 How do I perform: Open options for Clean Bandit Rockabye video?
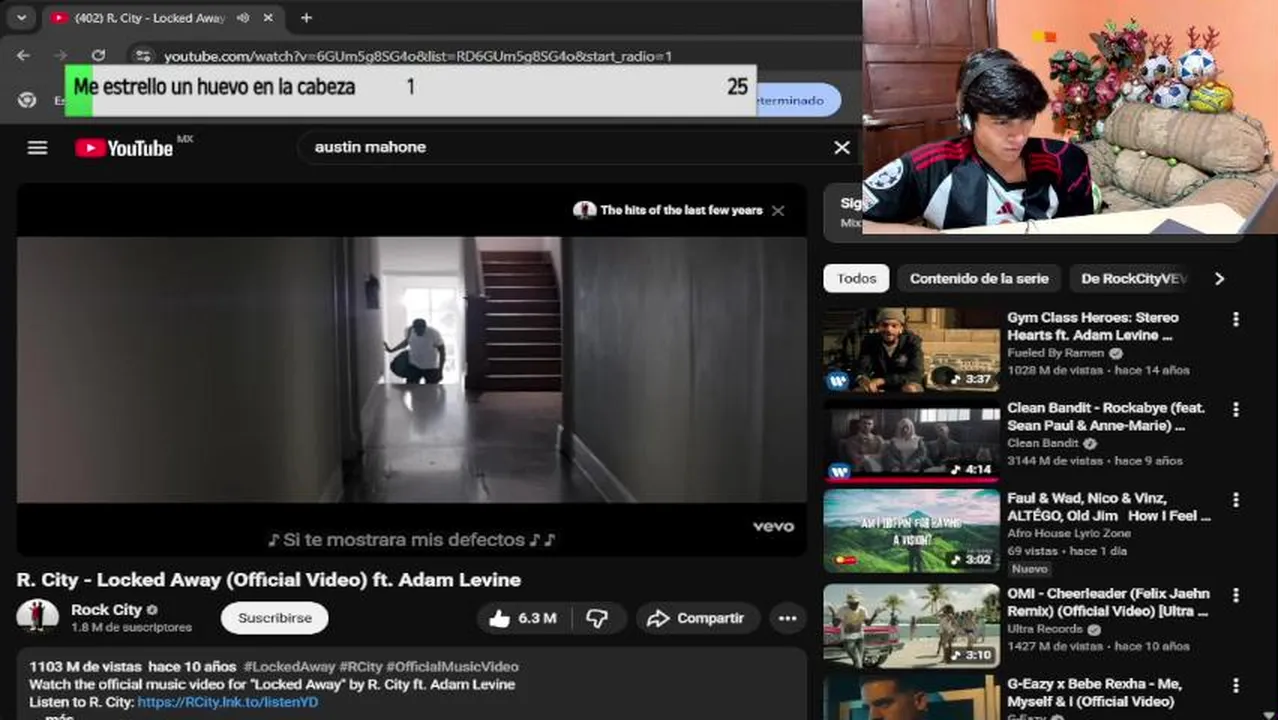(1236, 409)
